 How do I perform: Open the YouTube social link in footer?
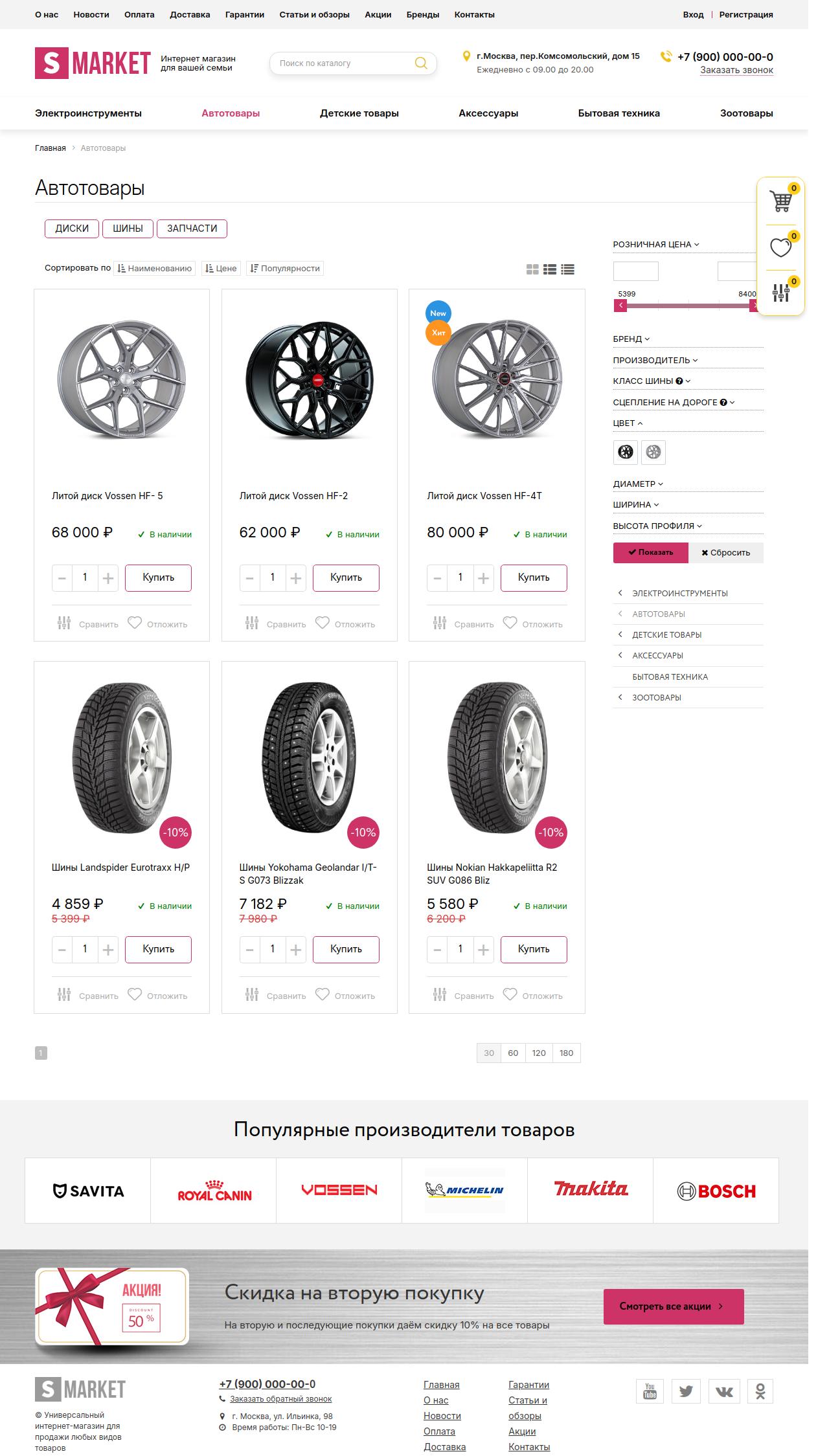650,1391
